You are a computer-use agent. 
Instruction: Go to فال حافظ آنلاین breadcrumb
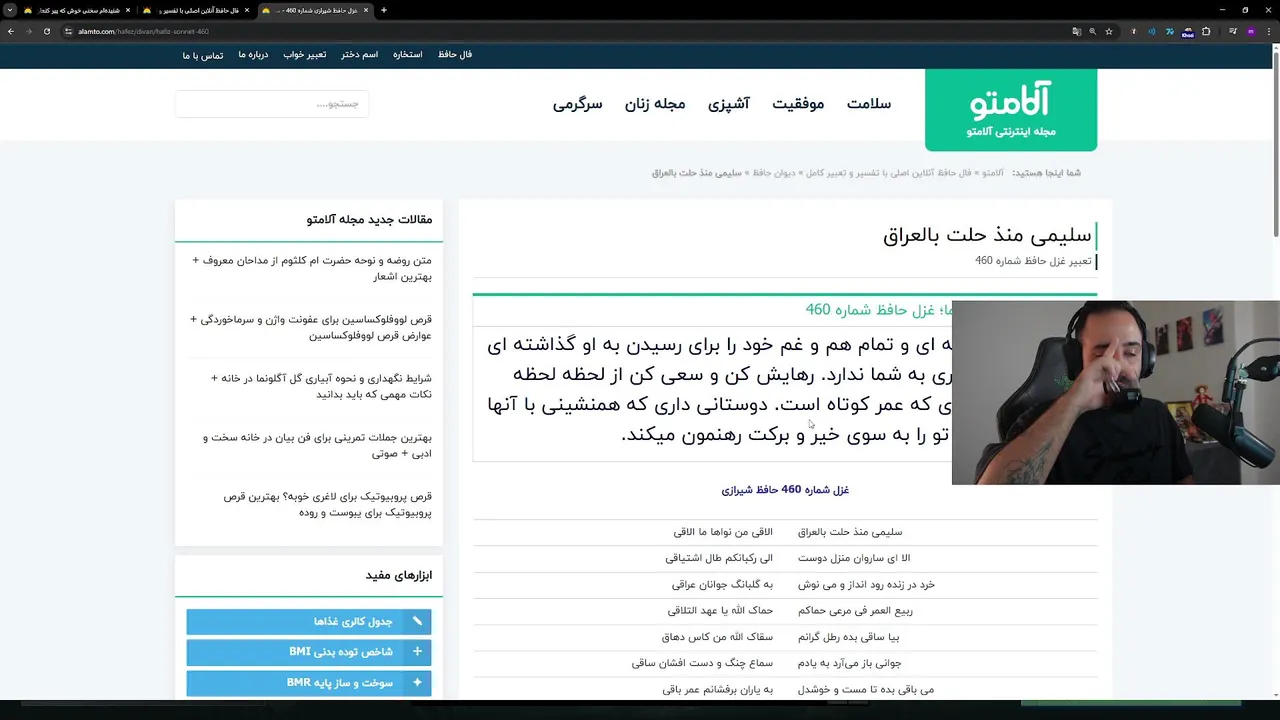click(x=889, y=173)
